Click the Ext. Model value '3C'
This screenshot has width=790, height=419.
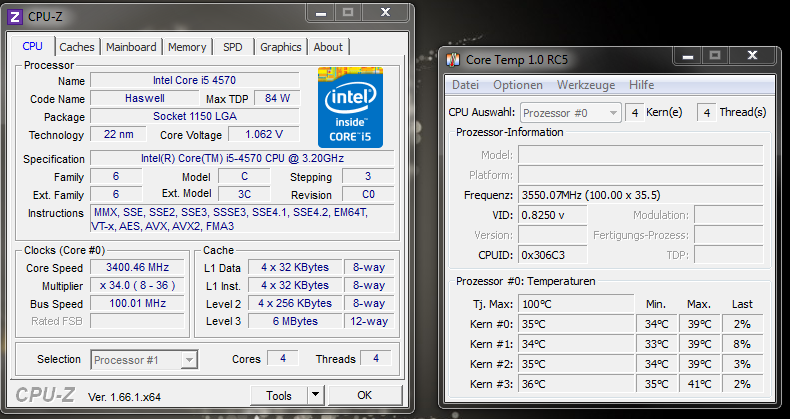pyautogui.click(x=244, y=194)
